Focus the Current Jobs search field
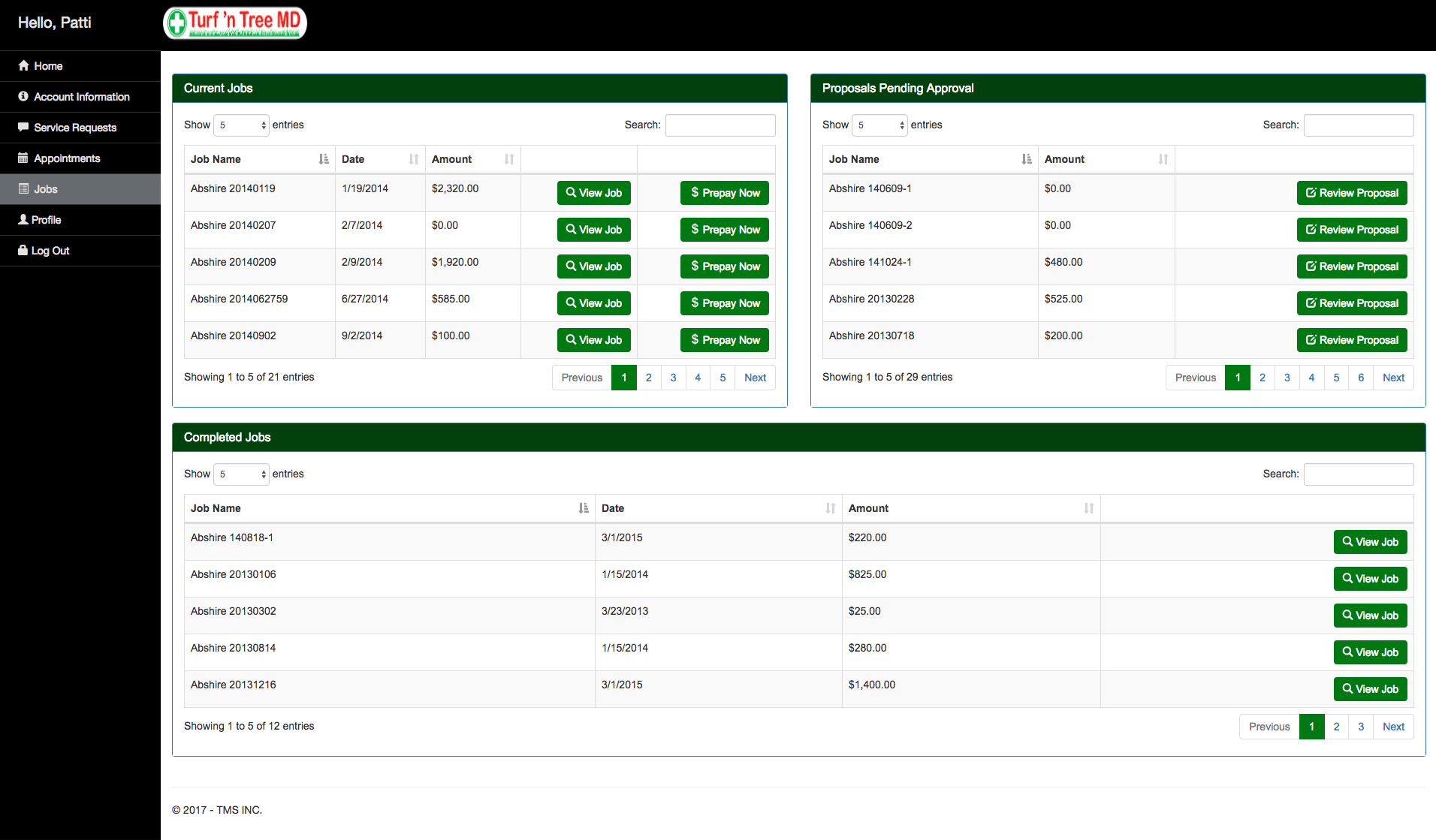 [x=720, y=125]
